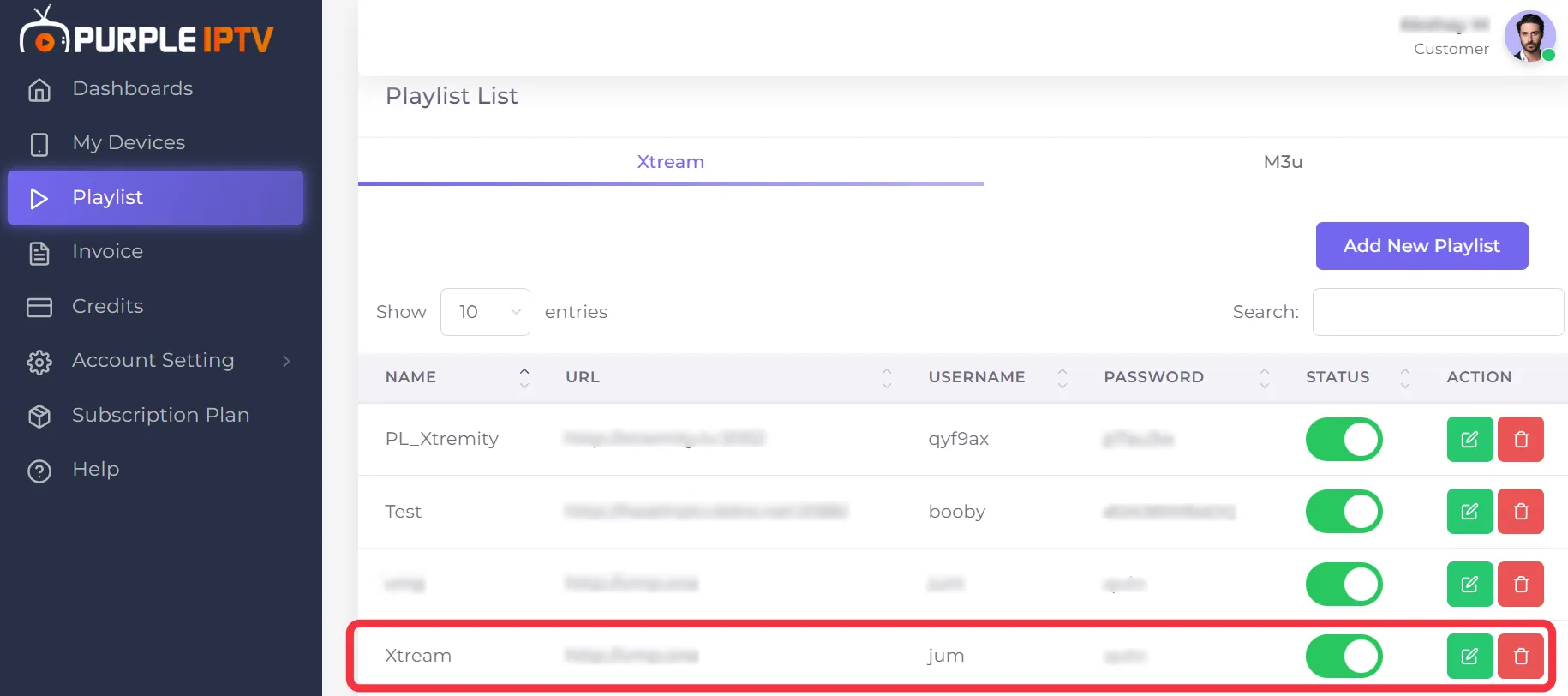Click the Credits card icon
Image resolution: width=1568 pixels, height=696 pixels.
coord(39,307)
